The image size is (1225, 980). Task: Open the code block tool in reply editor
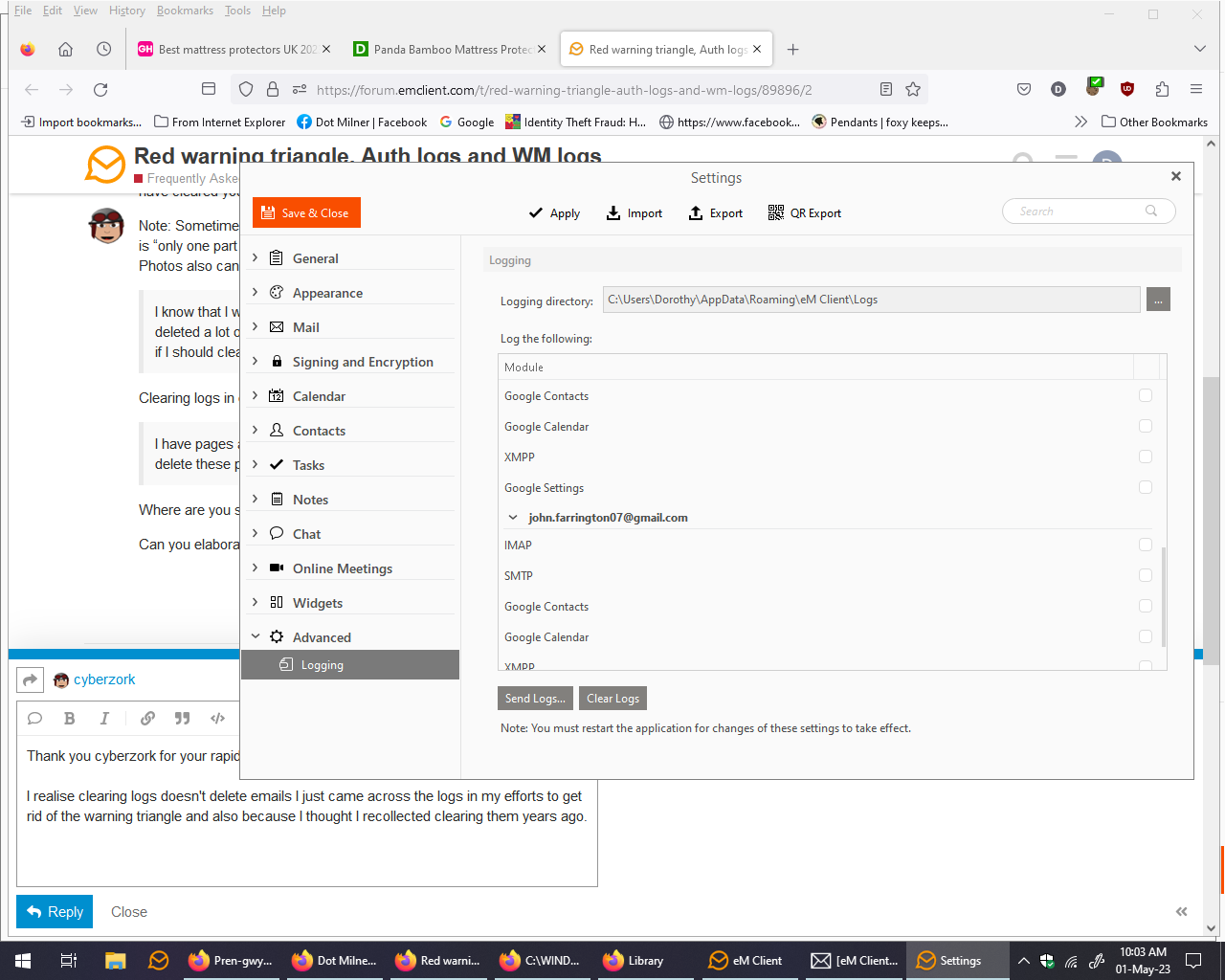pyautogui.click(x=216, y=718)
